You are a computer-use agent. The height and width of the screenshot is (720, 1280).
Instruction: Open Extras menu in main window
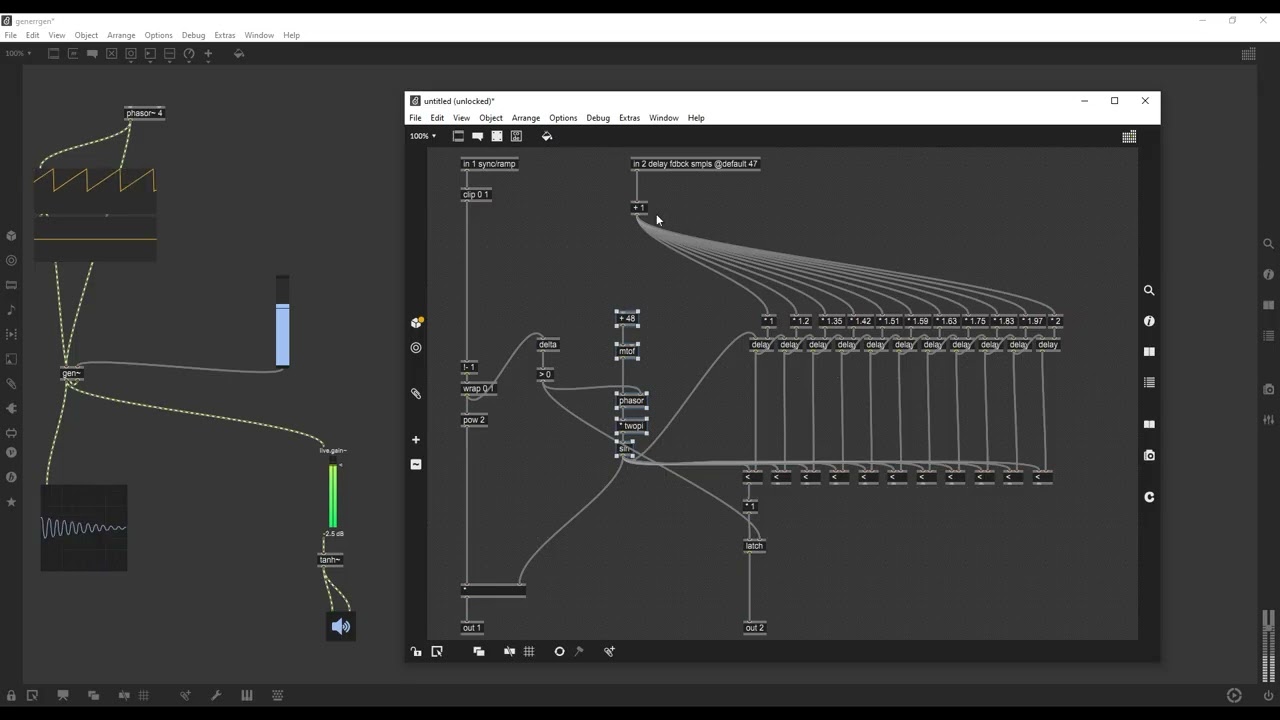[225, 35]
